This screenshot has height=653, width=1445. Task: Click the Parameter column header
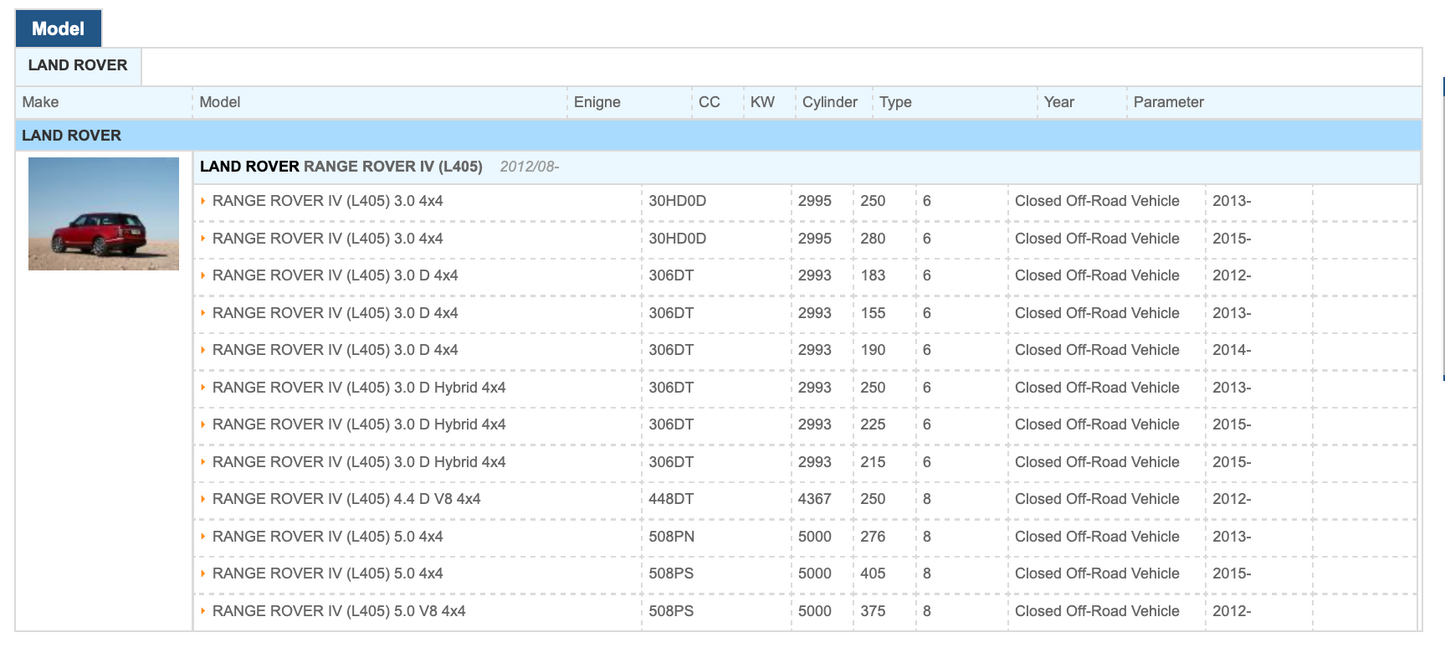point(1168,102)
